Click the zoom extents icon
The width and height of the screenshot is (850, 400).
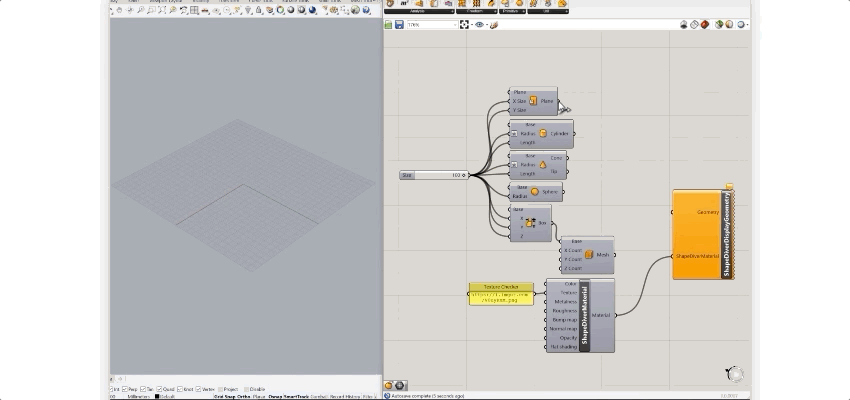coord(464,24)
